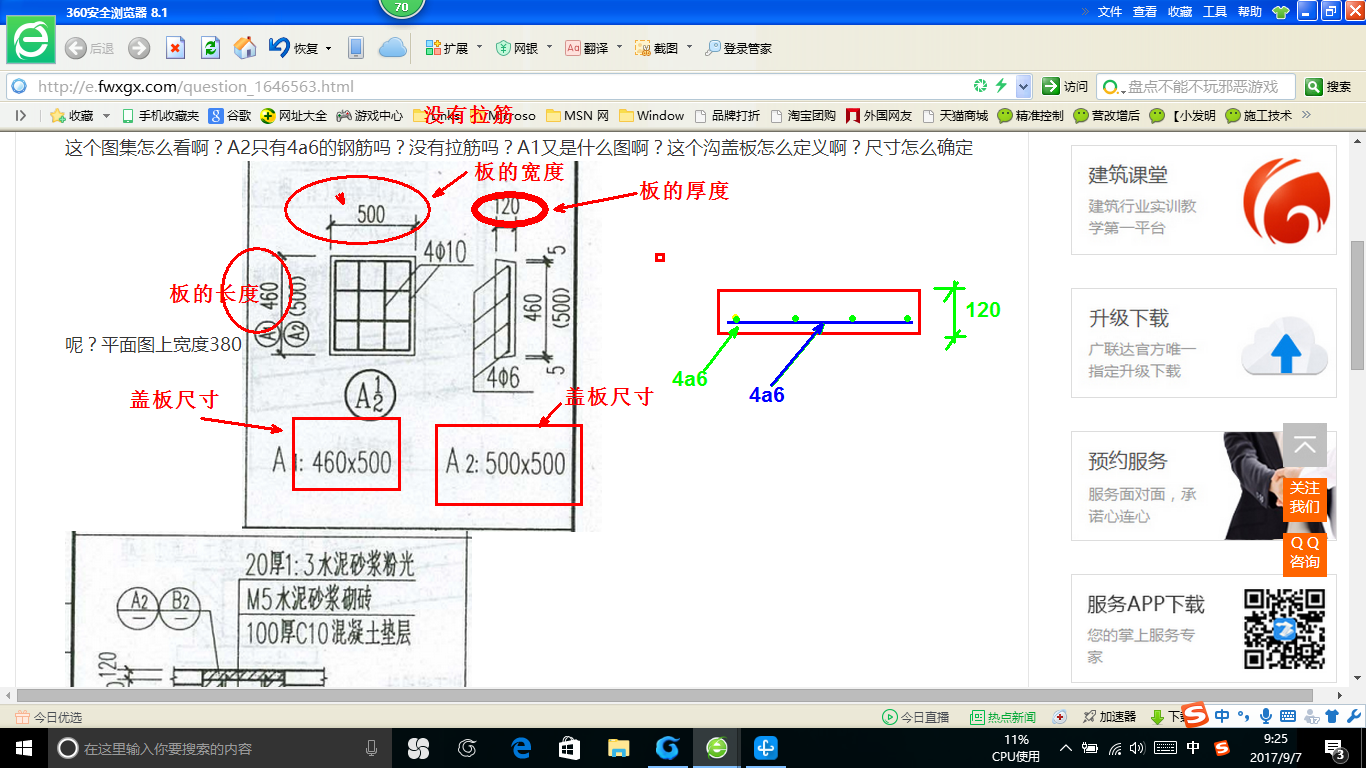Viewport: 1366px width, 768px height.
Task: Open Microsoft Edge from taskbar
Action: pos(521,747)
